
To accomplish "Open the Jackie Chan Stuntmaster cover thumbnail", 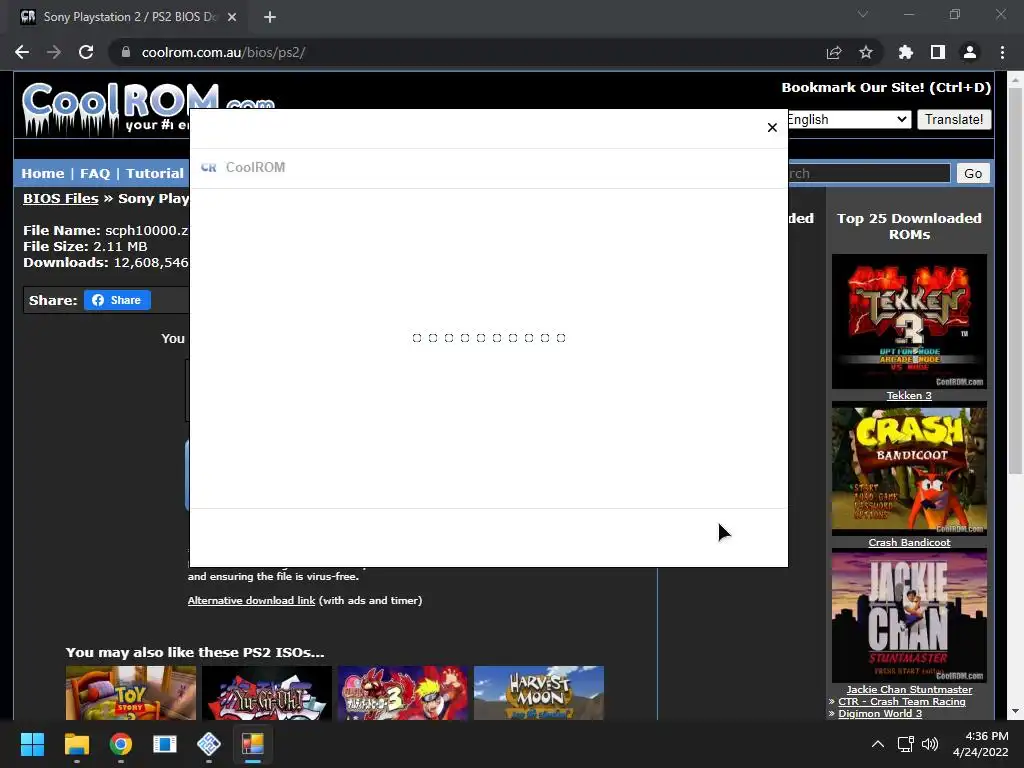I will pyautogui.click(x=909, y=617).
